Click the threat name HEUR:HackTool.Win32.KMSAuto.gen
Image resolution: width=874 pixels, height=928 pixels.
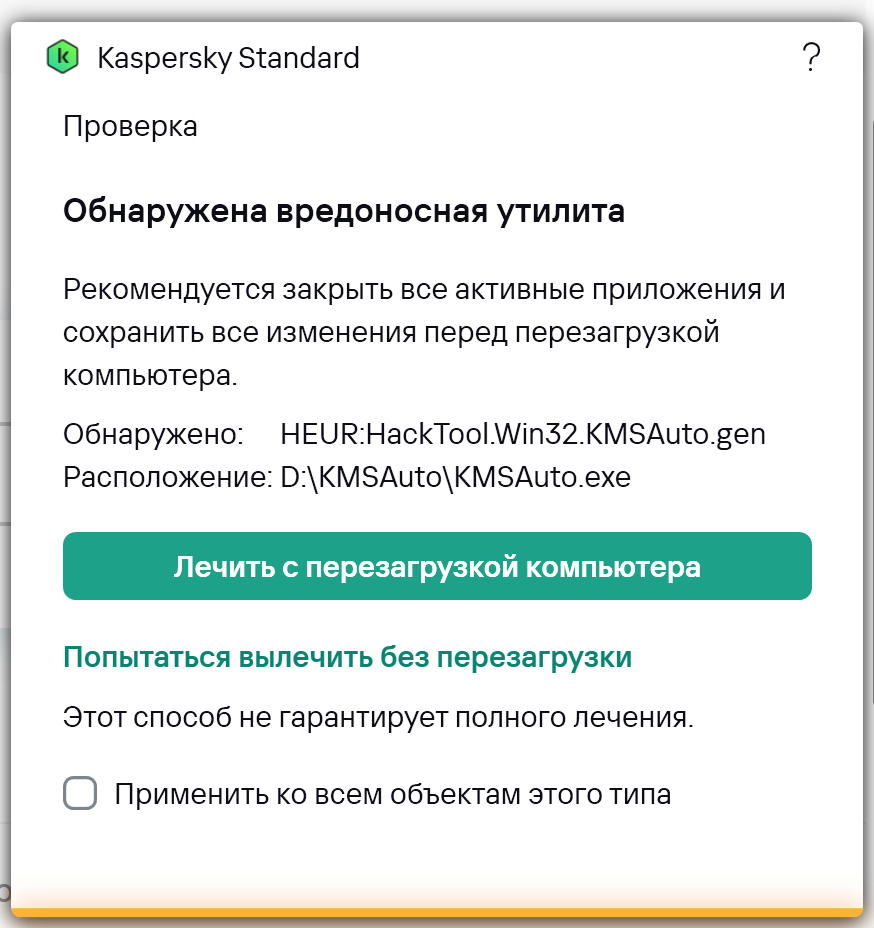pyautogui.click(x=523, y=434)
